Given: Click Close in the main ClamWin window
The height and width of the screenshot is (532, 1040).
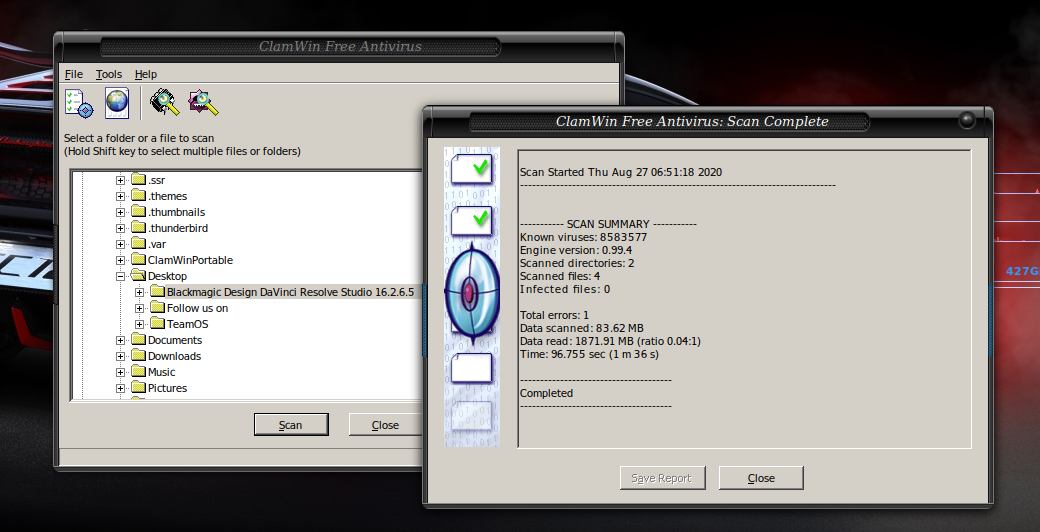Looking at the screenshot, I should pos(385,425).
